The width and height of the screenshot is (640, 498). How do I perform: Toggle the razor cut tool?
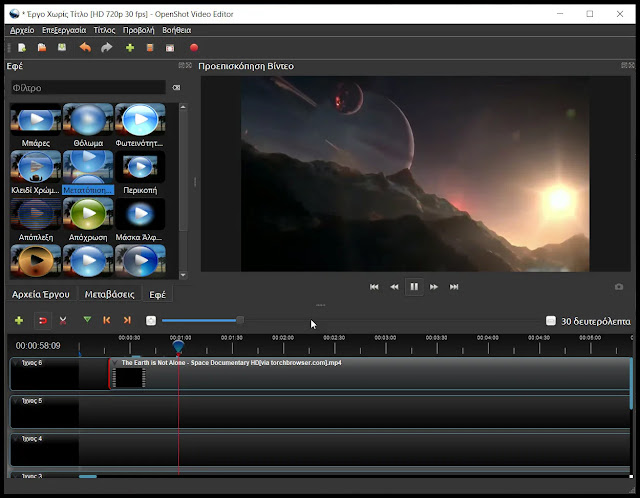pos(63,320)
